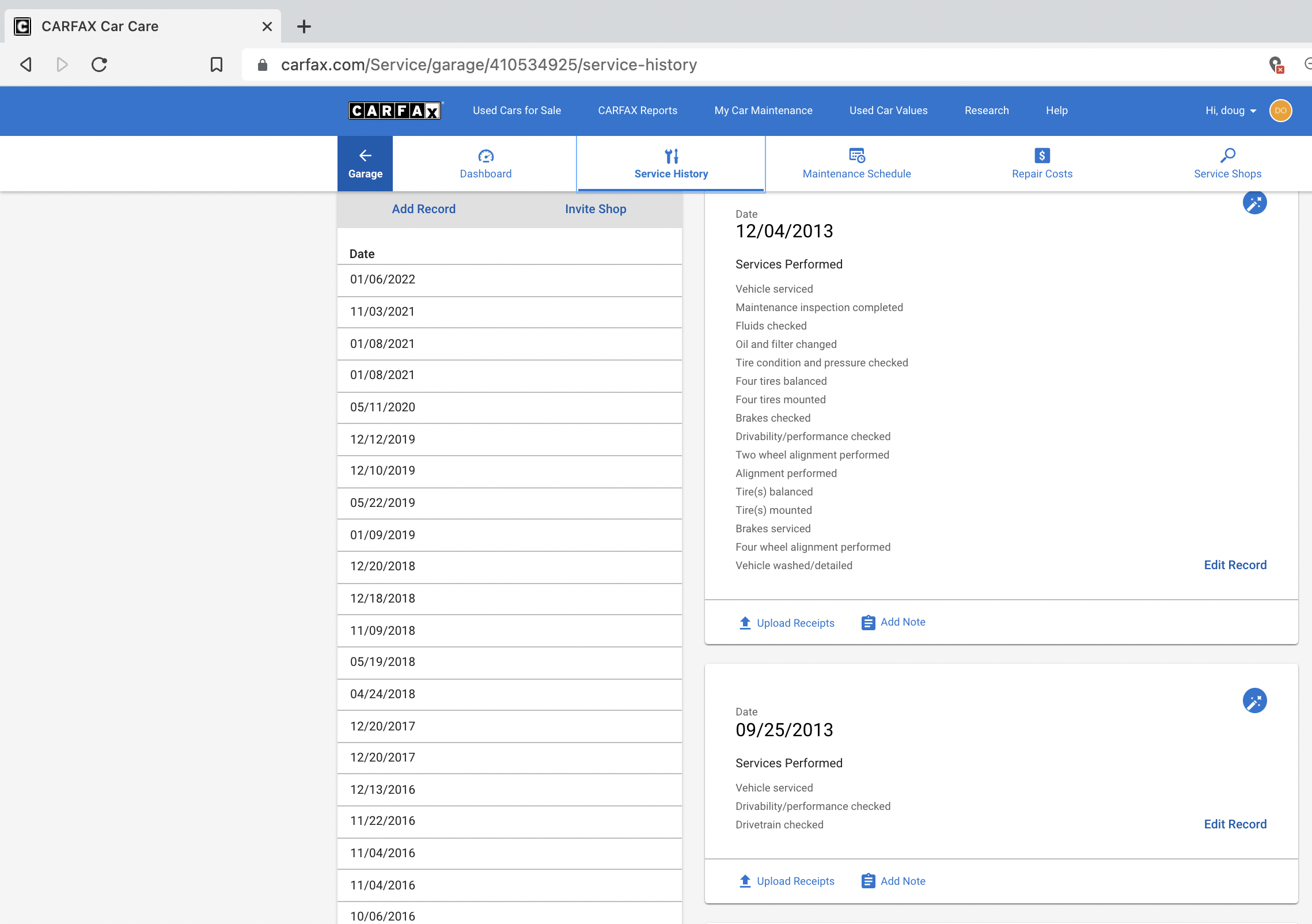Click Edit Record for 09/25/2013

(x=1235, y=824)
